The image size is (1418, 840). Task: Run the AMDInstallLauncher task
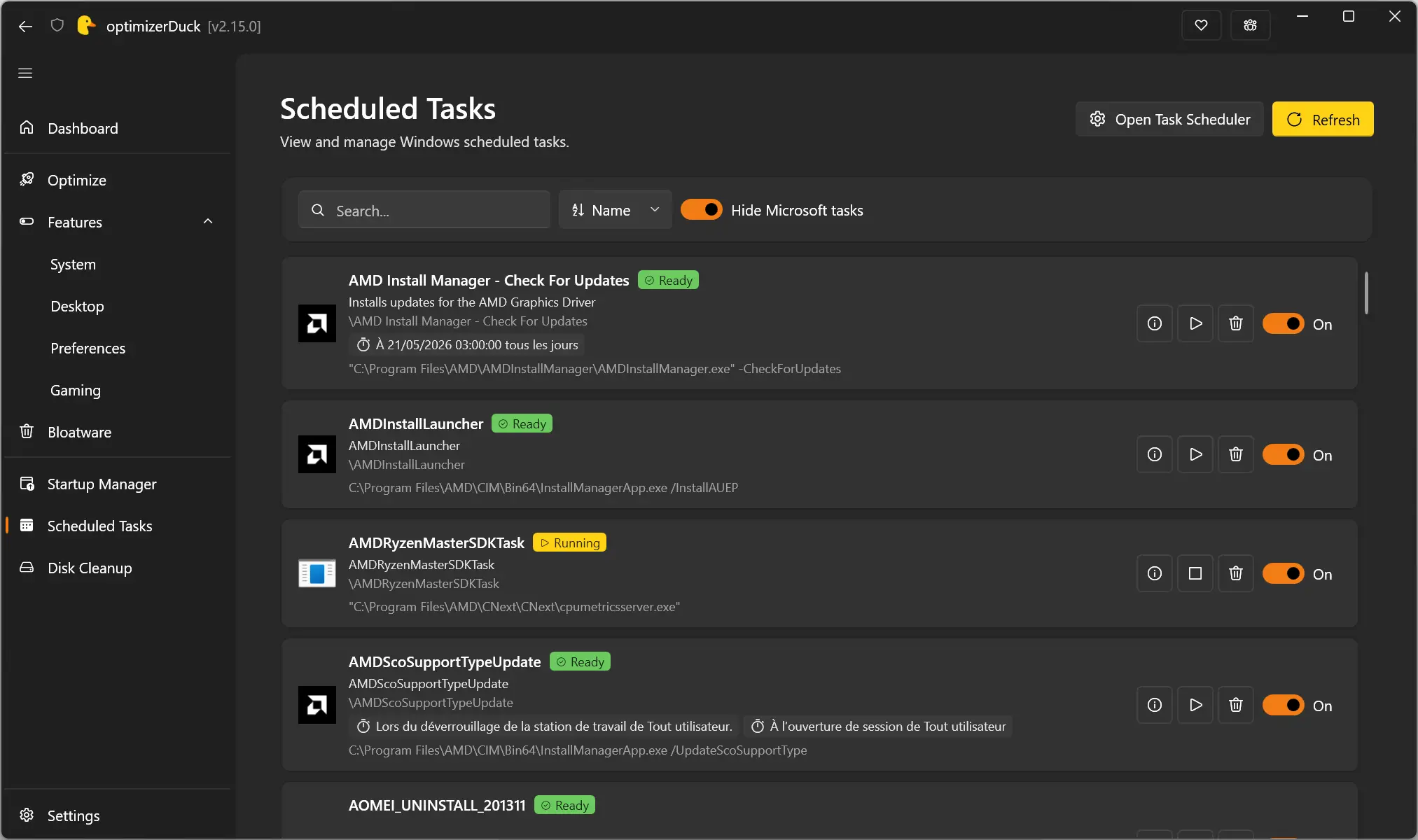click(x=1195, y=454)
